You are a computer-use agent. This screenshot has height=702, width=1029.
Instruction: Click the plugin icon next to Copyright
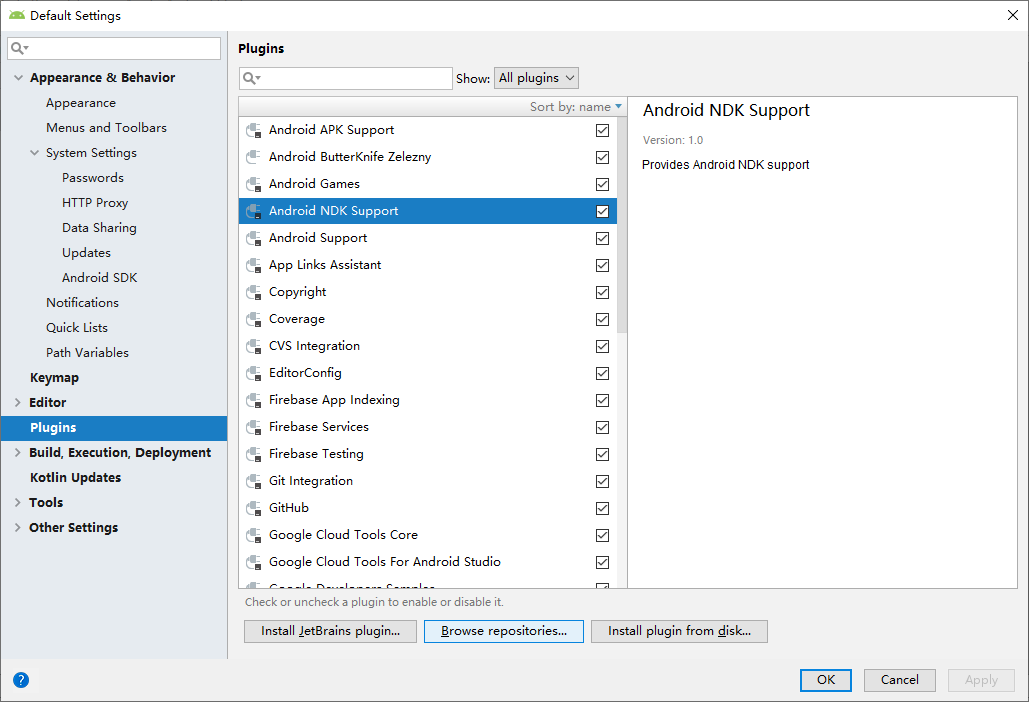click(x=254, y=292)
